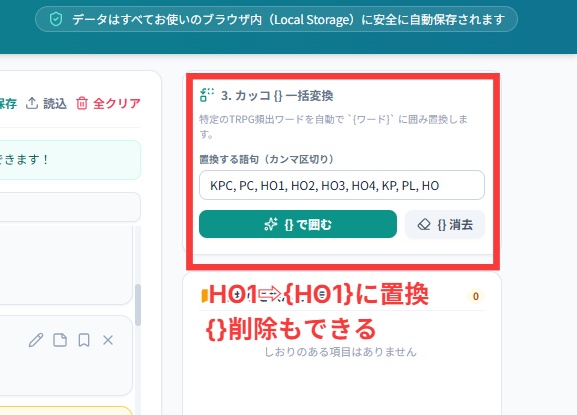
Task: Click the copy document icon beside the pencil
Action: click(x=60, y=340)
